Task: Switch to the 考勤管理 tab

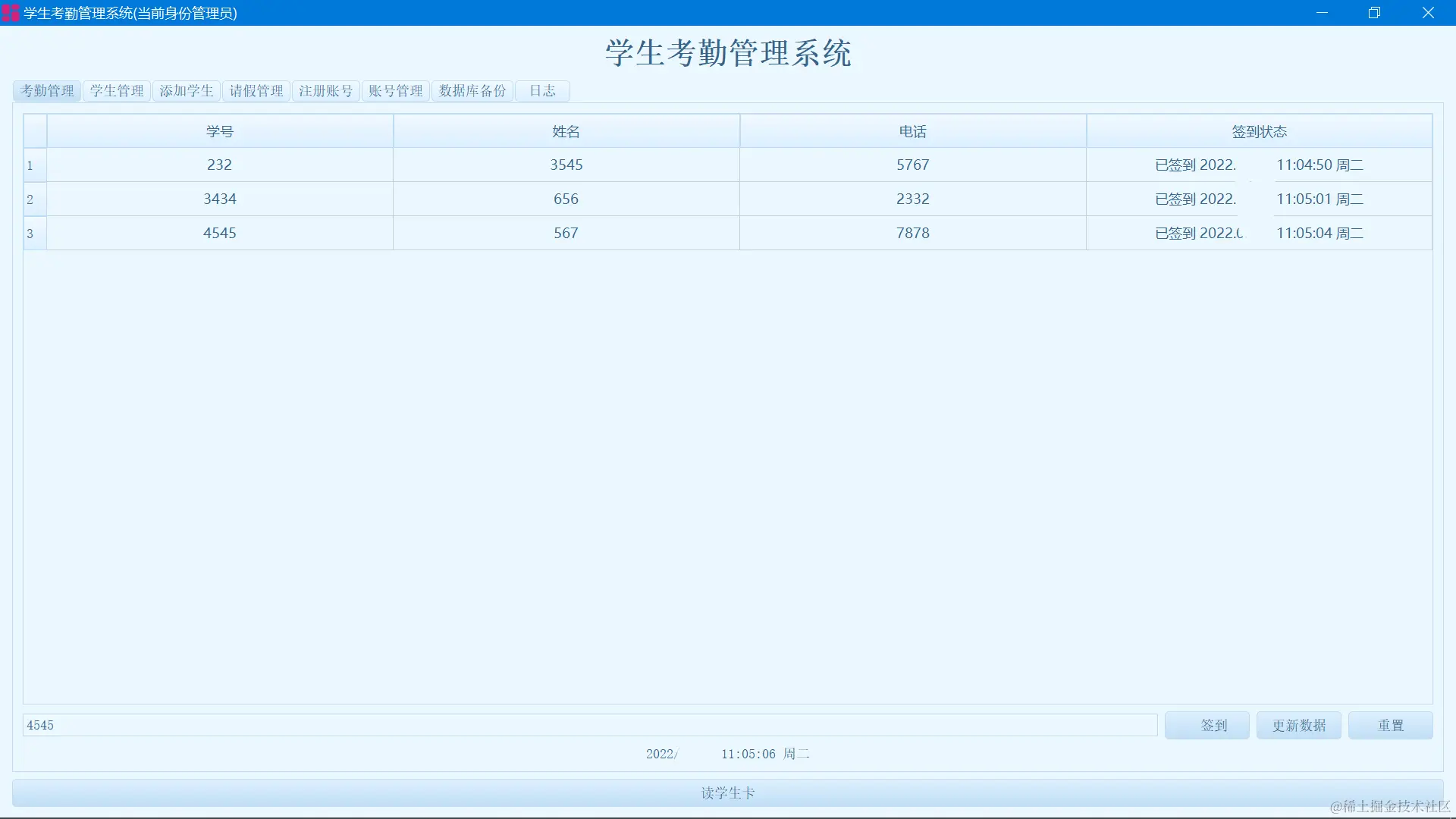Action: 47,91
